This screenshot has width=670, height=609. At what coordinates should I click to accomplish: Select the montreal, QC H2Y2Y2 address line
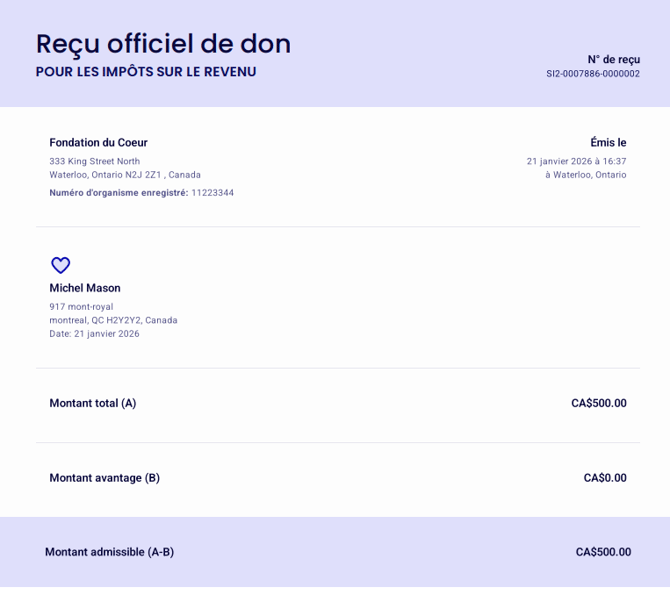(113, 320)
